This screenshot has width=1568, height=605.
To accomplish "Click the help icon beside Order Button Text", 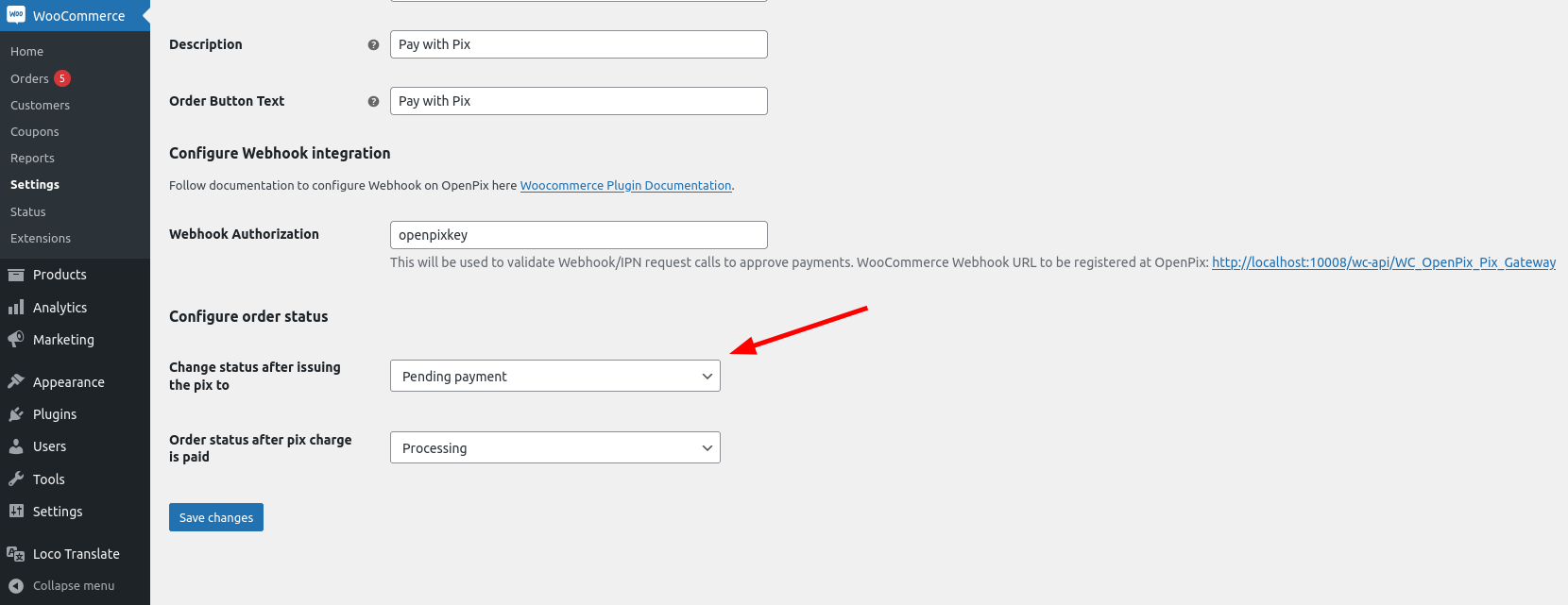I will pos(373,101).
